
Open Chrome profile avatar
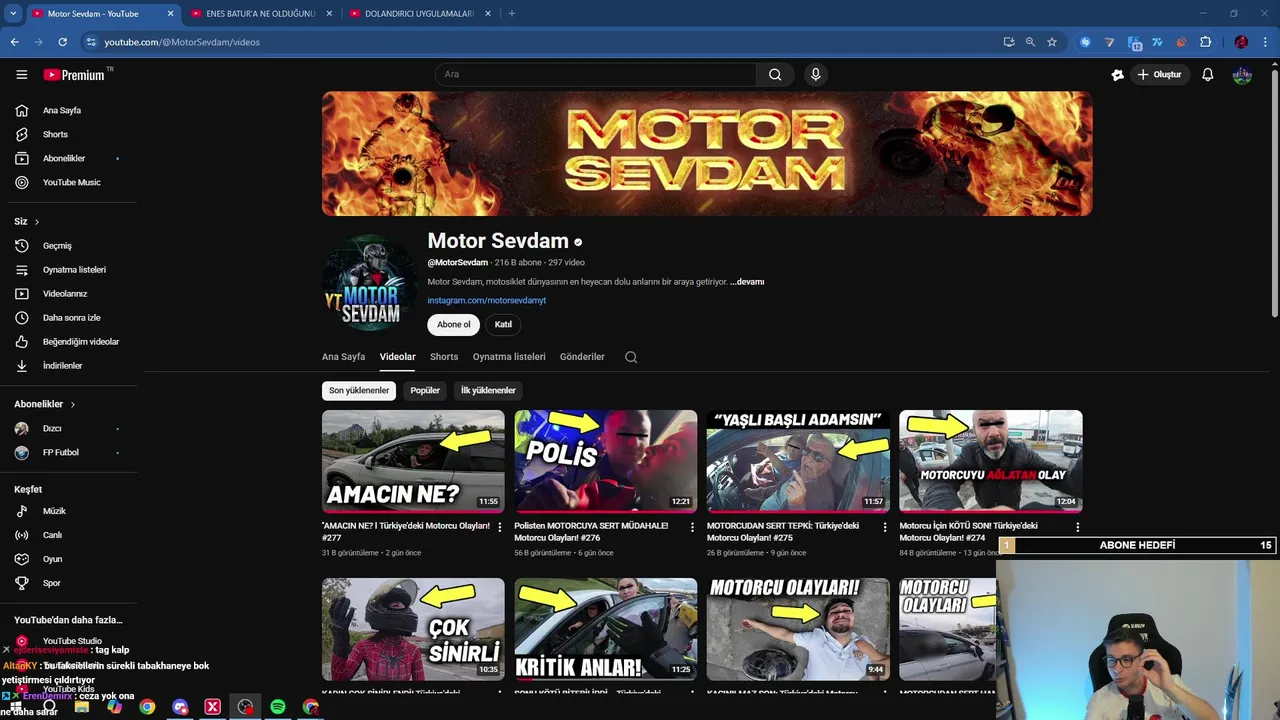pyautogui.click(x=1241, y=42)
